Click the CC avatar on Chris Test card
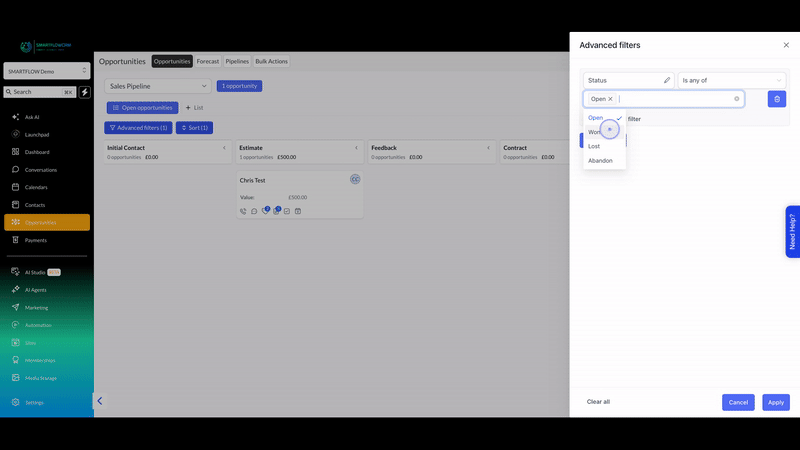 [x=355, y=179]
